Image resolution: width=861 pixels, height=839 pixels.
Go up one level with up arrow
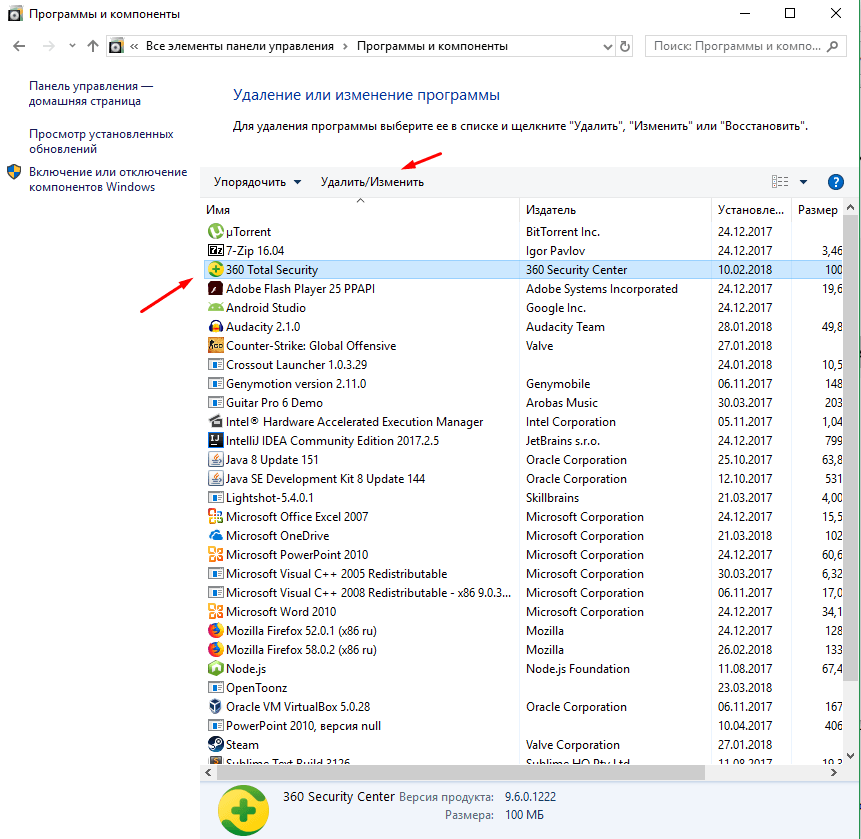pos(93,46)
